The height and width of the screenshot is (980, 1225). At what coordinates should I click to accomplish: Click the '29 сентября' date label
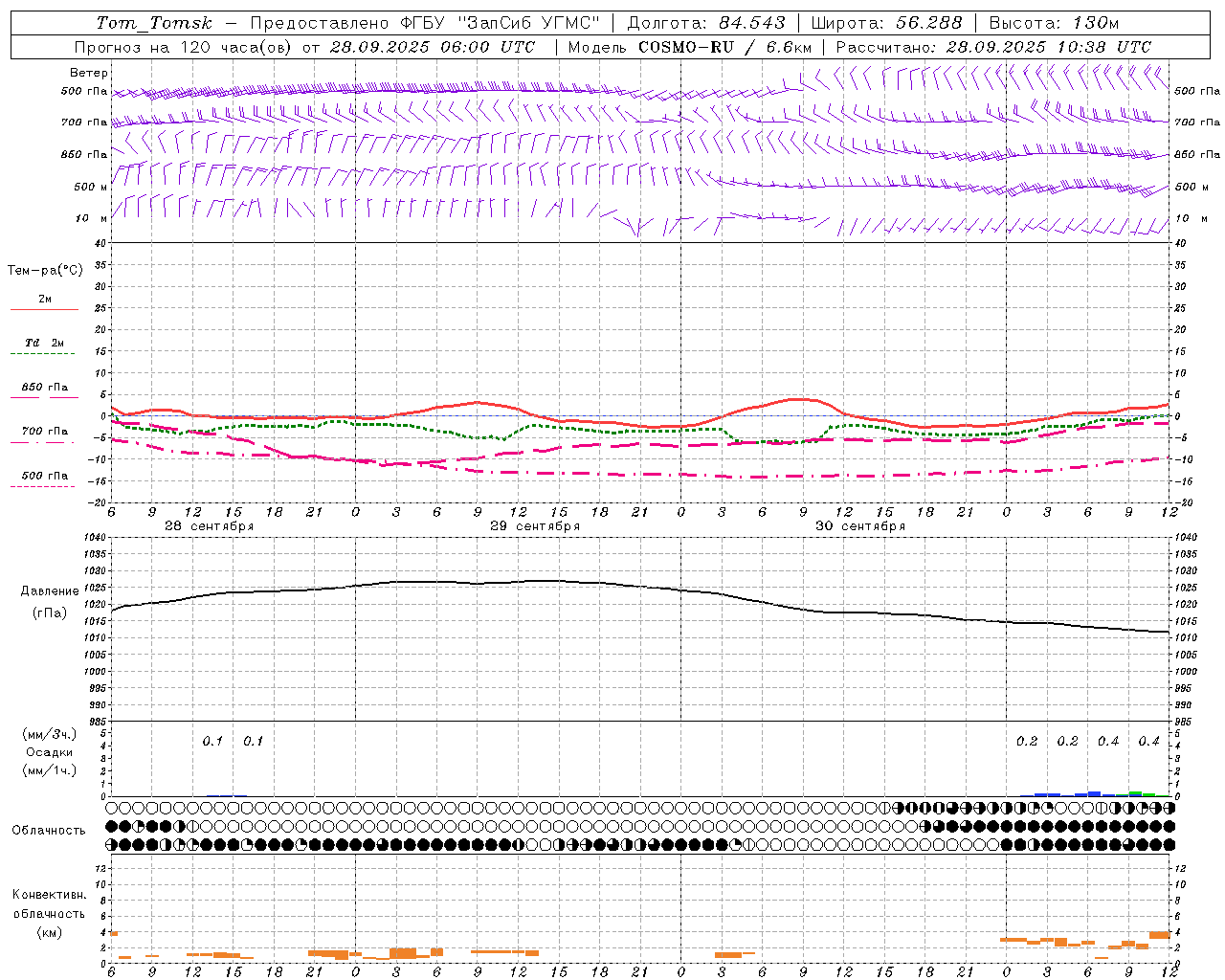click(535, 526)
